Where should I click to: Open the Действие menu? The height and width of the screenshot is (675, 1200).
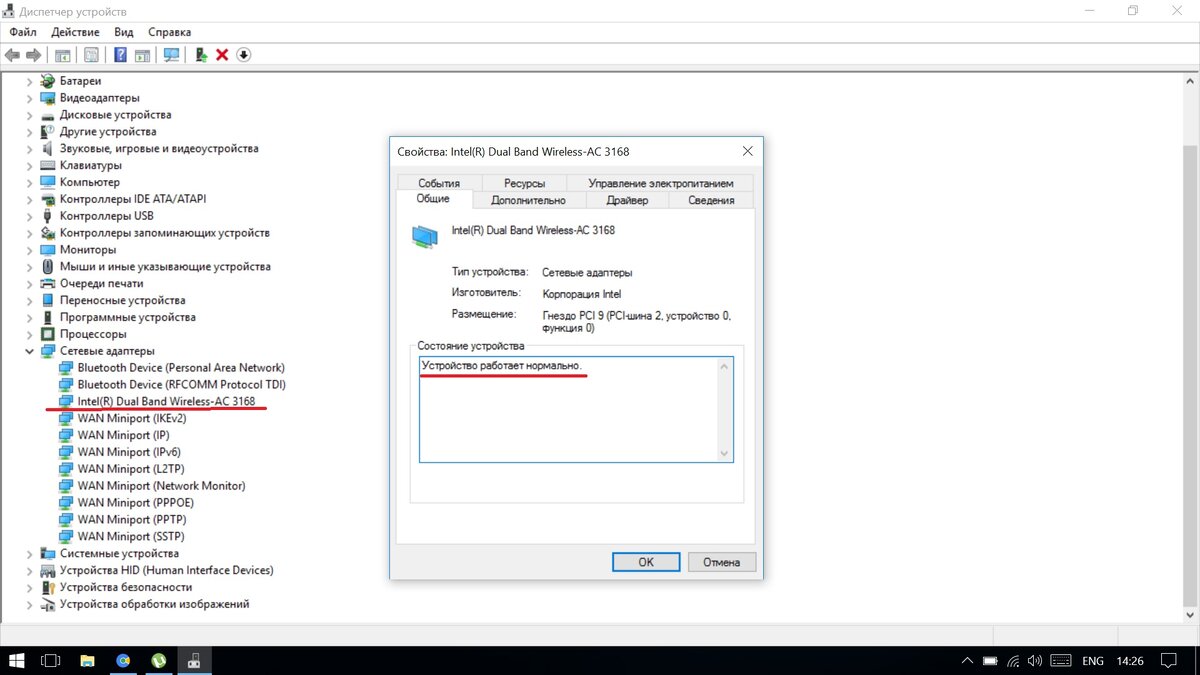click(x=75, y=32)
